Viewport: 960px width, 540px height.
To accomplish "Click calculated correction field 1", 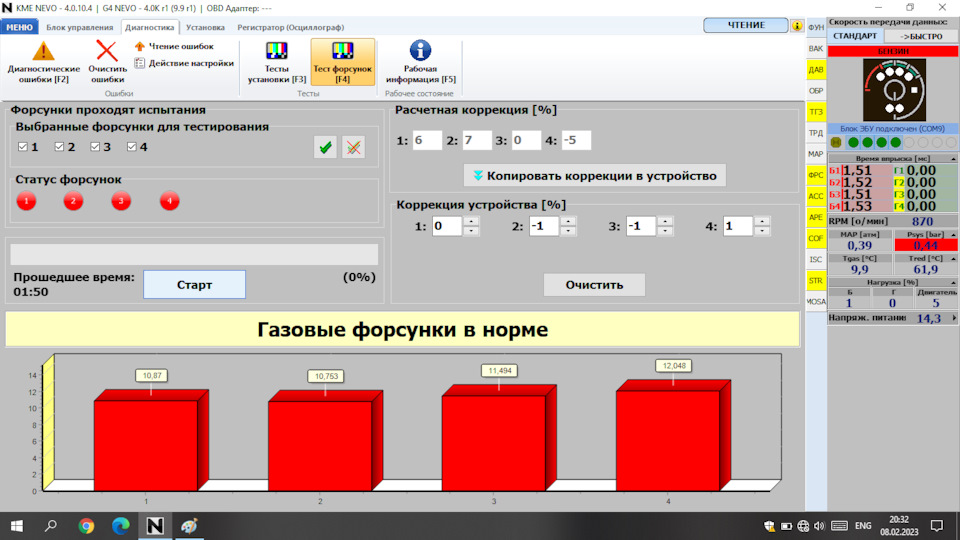I will [x=427, y=140].
